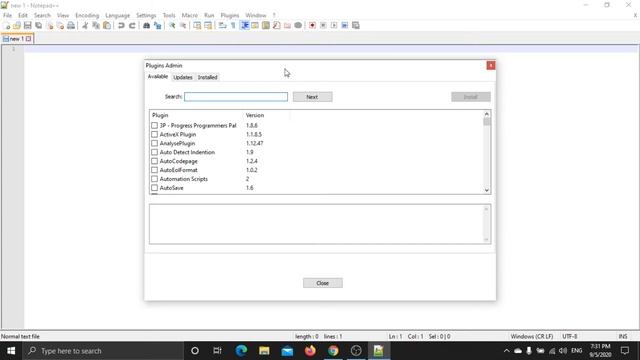Click the Open file toolbar icon
The height and width of the screenshot is (360, 640).
(17, 25)
